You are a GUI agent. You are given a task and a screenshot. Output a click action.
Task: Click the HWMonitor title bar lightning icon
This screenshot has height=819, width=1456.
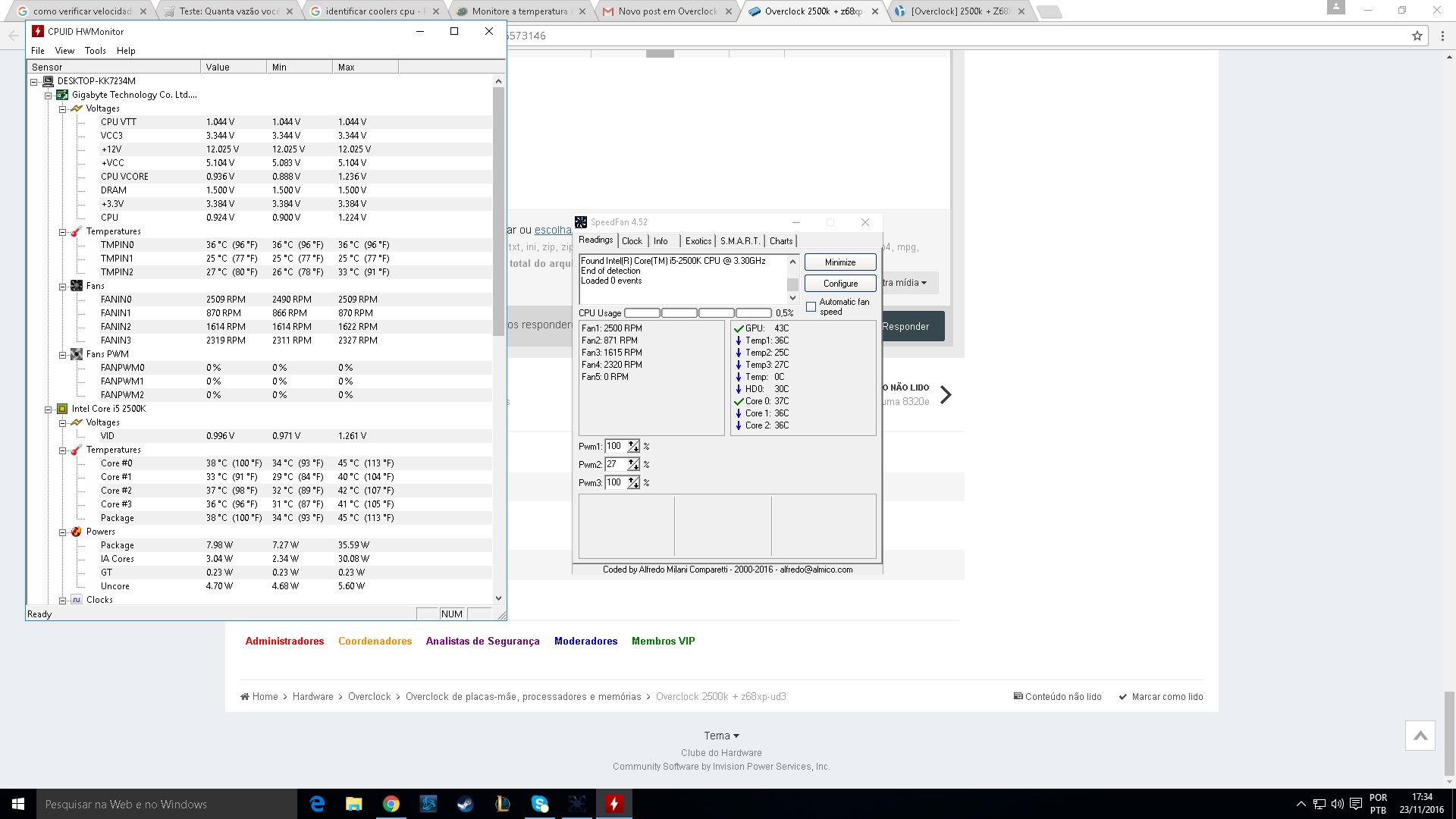38,31
